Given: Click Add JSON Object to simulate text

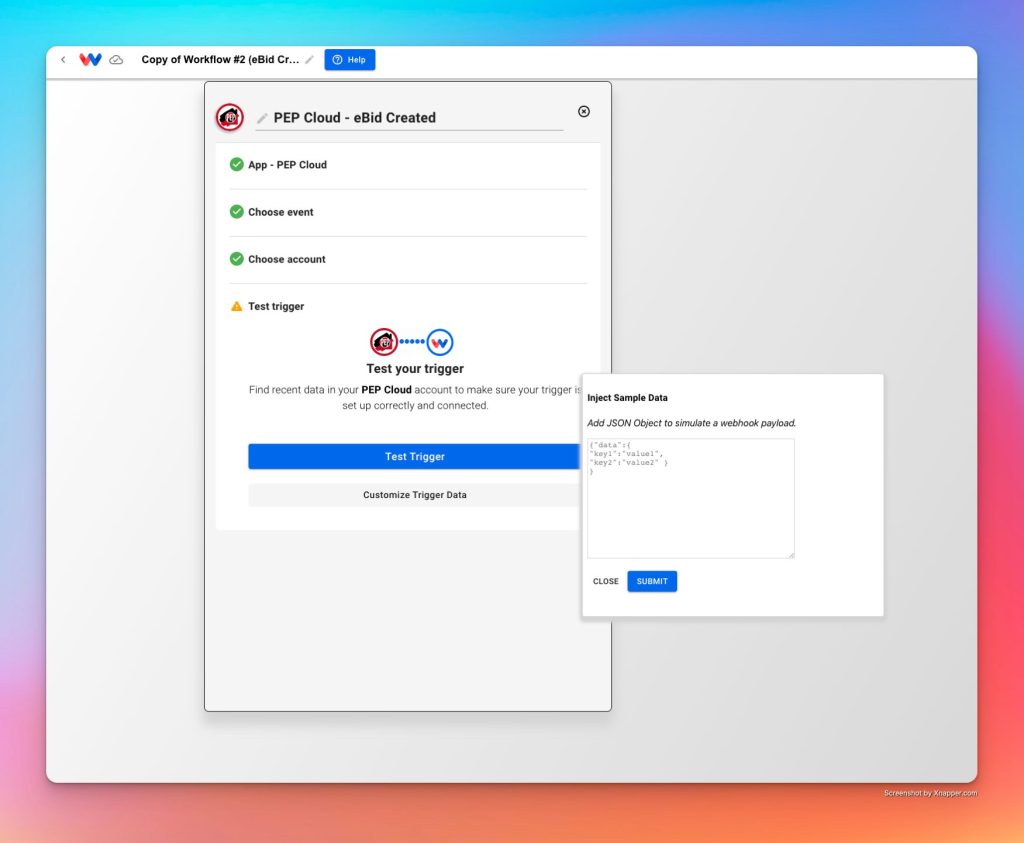Looking at the screenshot, I should (692, 422).
